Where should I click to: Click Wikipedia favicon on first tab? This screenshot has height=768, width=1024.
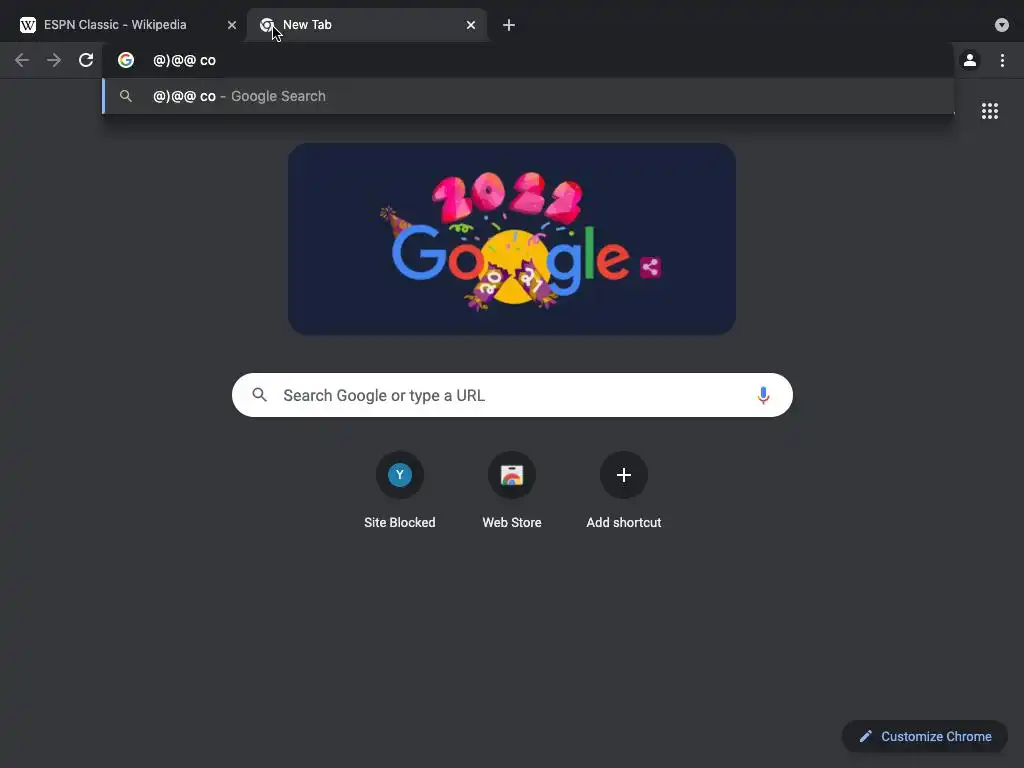pyautogui.click(x=27, y=25)
